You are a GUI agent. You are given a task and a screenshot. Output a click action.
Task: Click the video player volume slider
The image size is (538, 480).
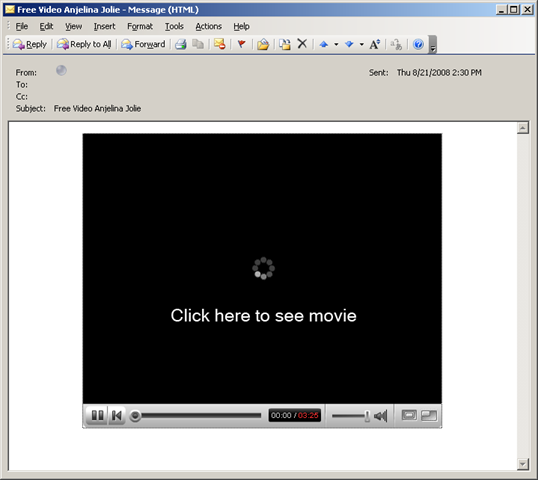[351, 416]
